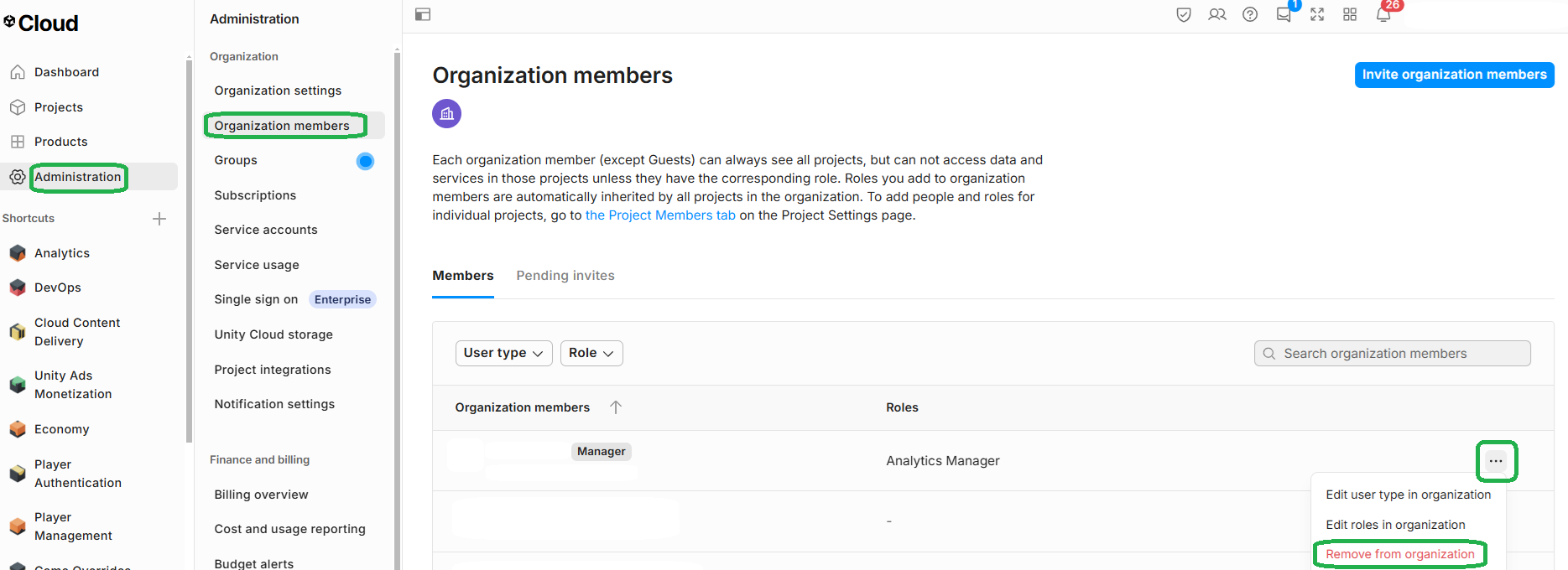This screenshot has height=570, width=1568.
Task: Add a shortcut with the plus icon
Action: 159,219
